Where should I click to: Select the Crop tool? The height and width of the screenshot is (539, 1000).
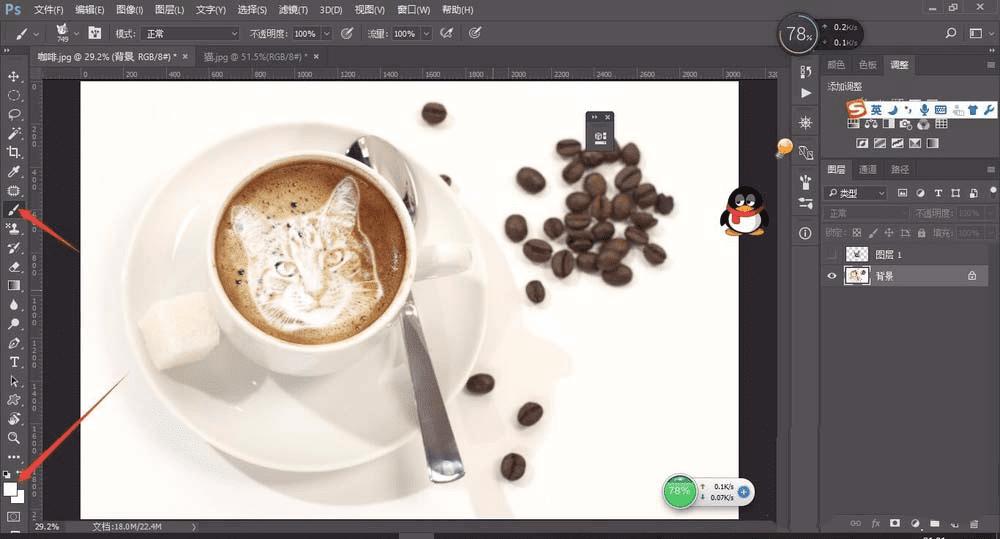(x=14, y=152)
